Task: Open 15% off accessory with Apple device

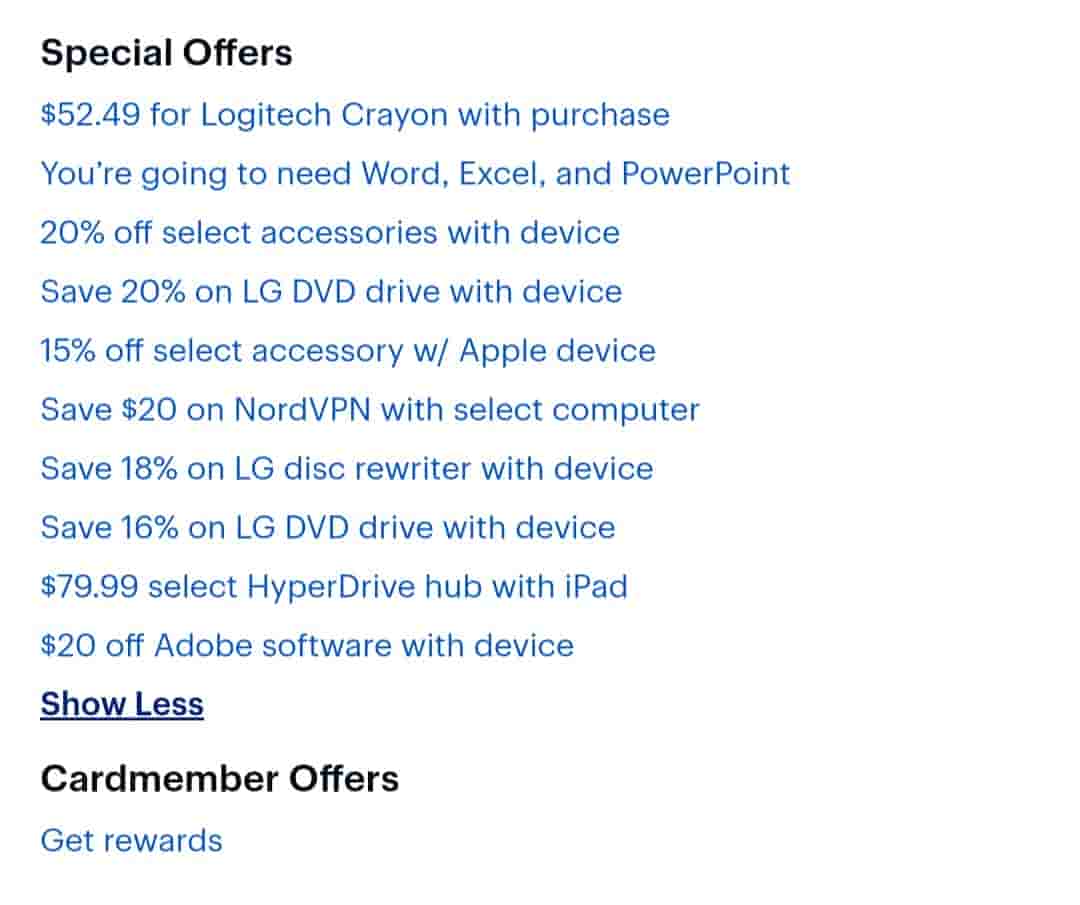Action: [348, 351]
